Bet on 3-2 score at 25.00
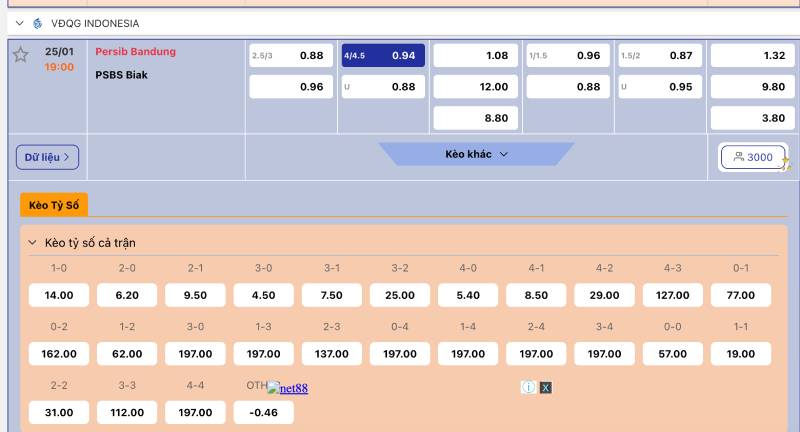The image size is (800, 432). pos(400,295)
